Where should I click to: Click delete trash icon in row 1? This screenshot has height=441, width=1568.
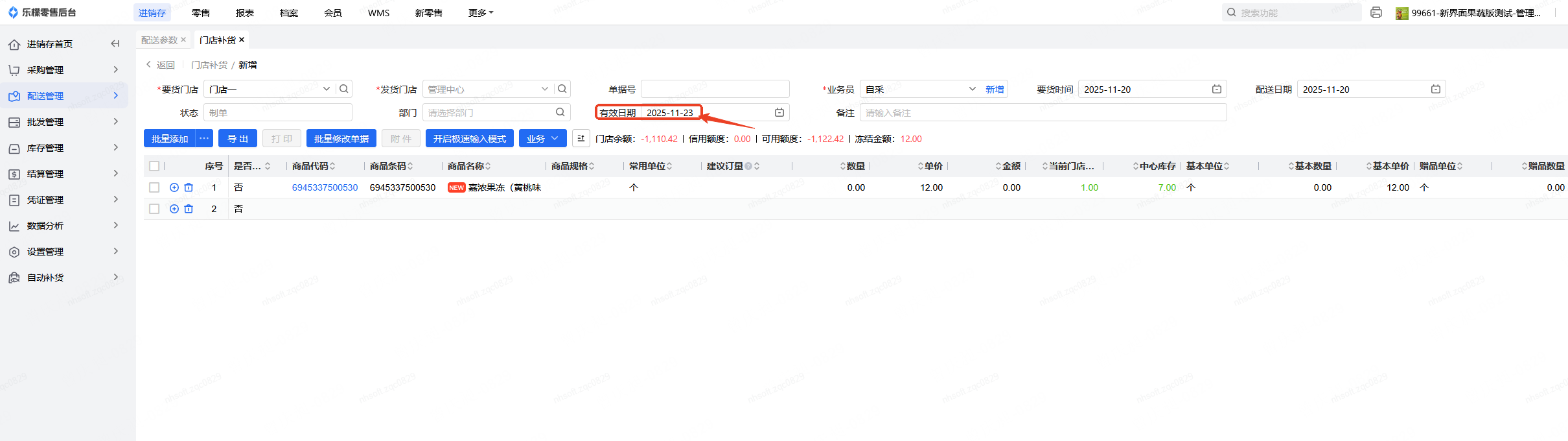point(189,187)
